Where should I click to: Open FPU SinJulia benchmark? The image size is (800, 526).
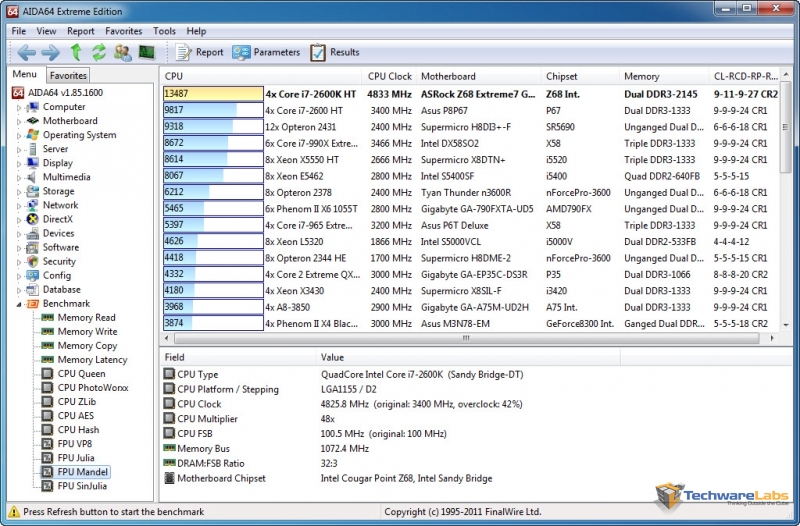pos(82,486)
